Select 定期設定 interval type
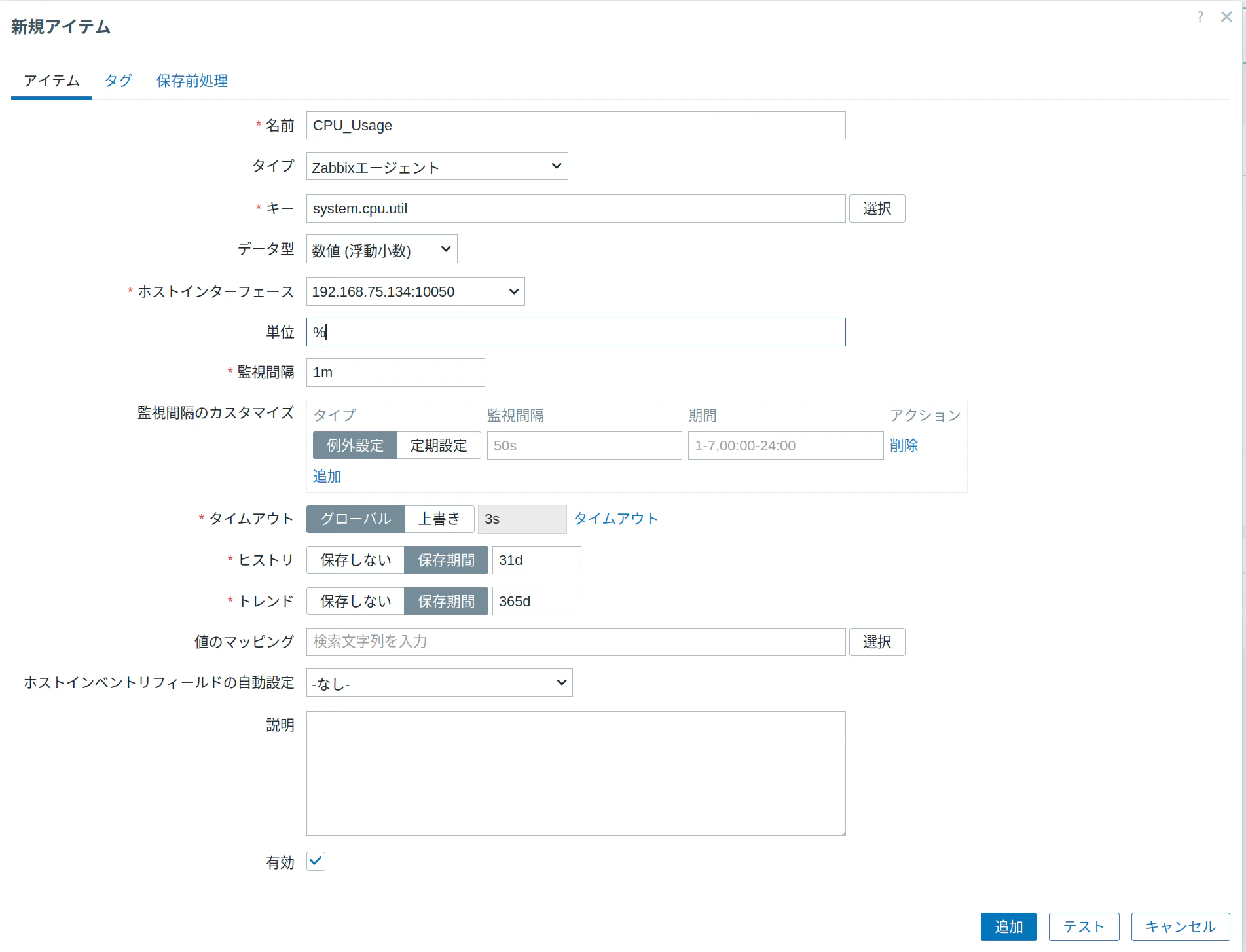This screenshot has height=952, width=1246. 439,446
